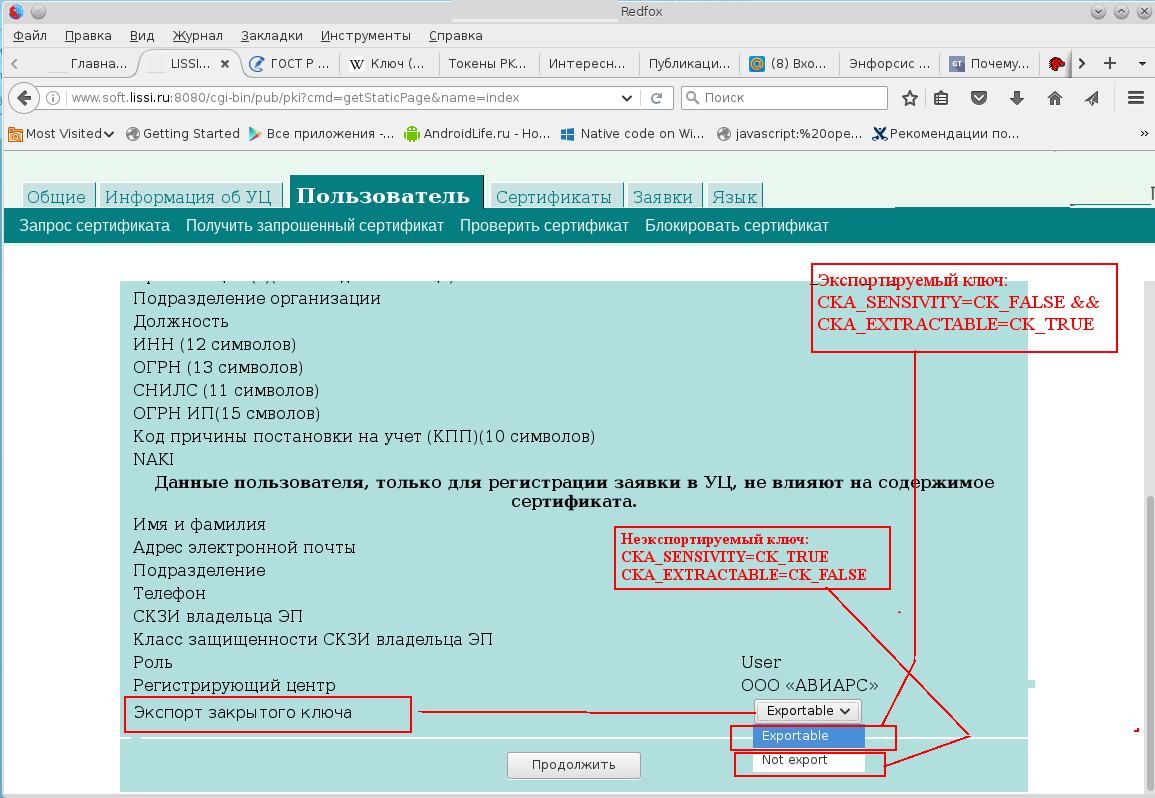This screenshot has width=1155, height=798.
Task: Click the address bar URL
Action: 295,98
